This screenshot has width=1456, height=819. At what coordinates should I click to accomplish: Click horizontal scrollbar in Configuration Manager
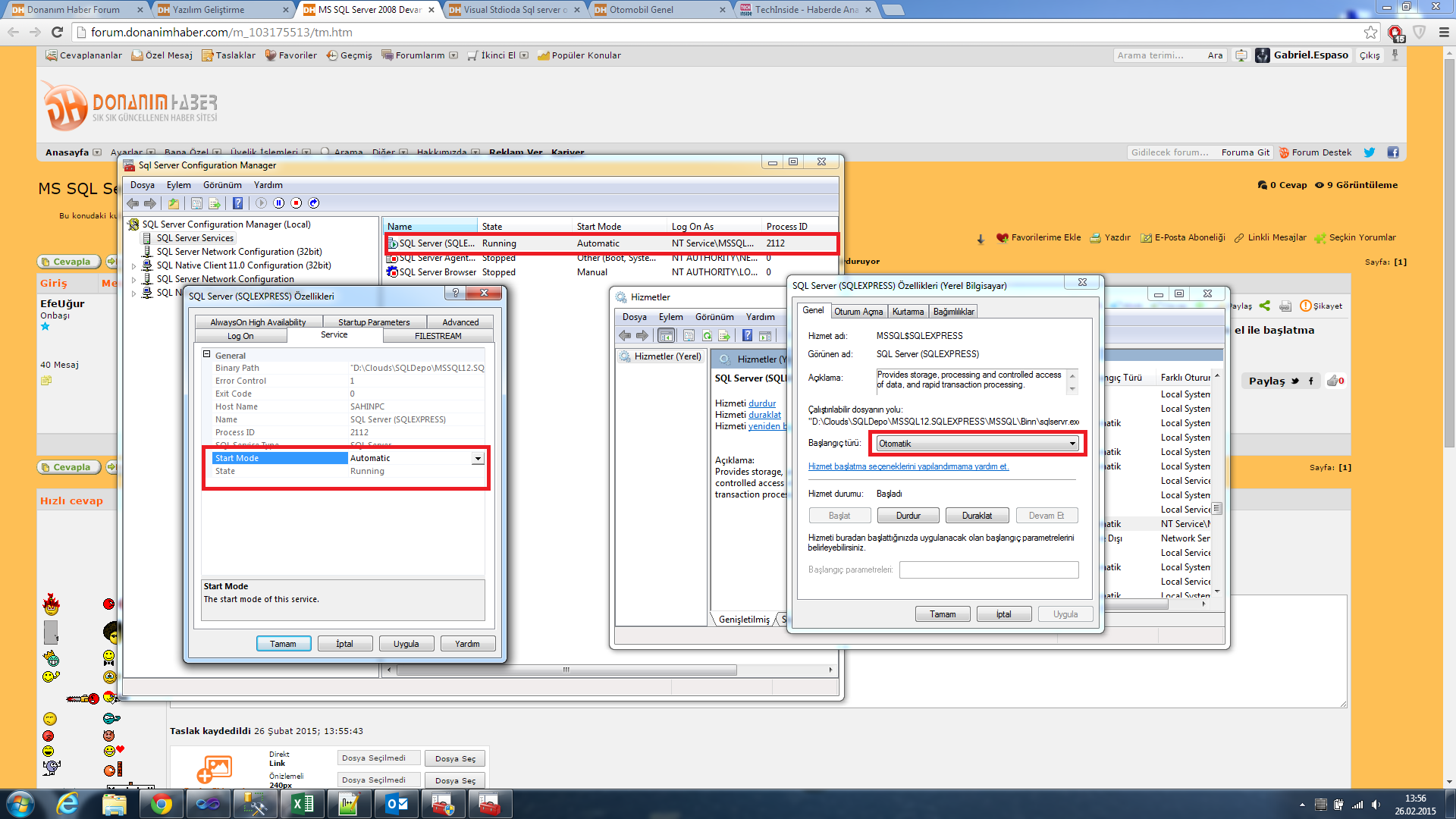click(566, 670)
